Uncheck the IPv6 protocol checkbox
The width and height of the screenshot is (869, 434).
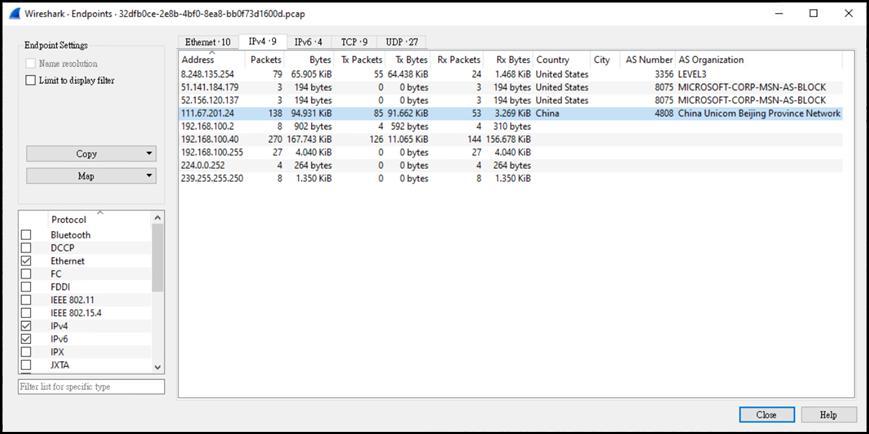coord(26,339)
